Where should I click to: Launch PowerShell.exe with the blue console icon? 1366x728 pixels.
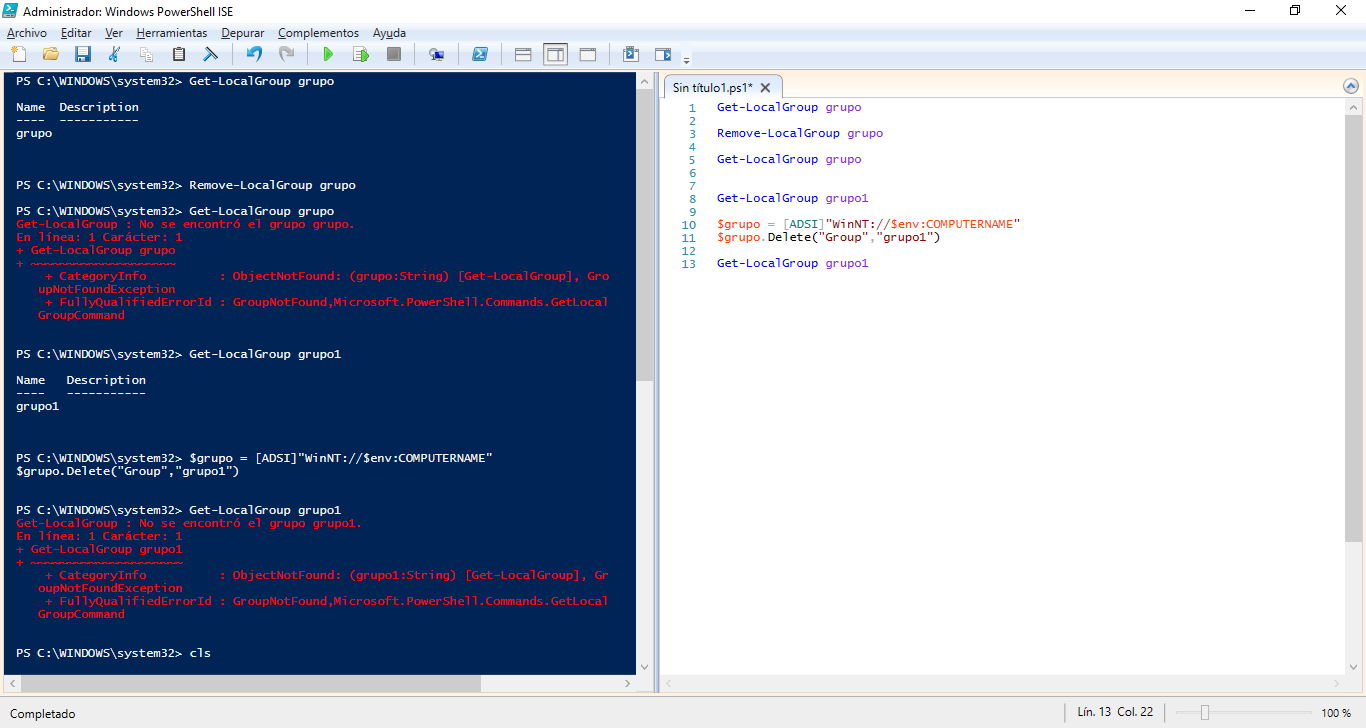(x=480, y=54)
